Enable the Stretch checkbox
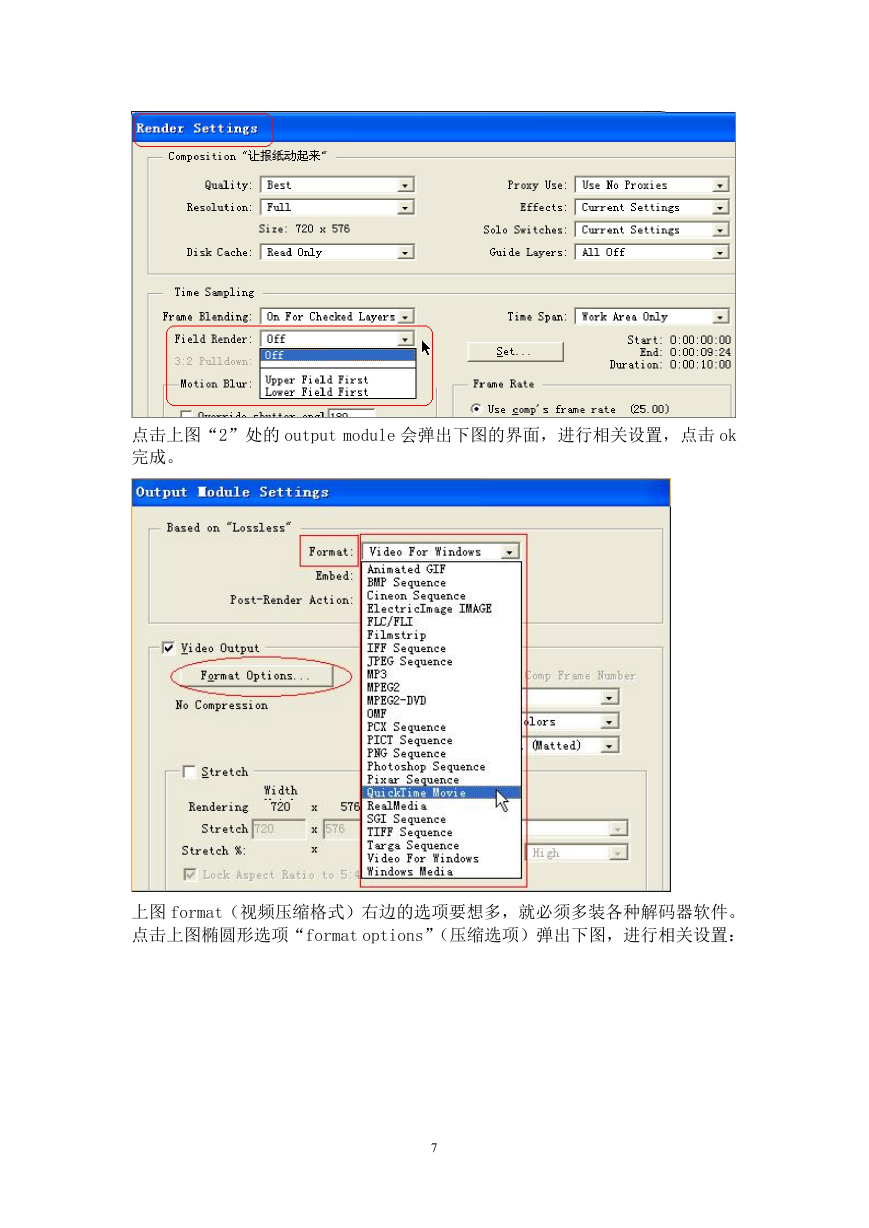This screenshot has height=1228, width=869. (189, 772)
